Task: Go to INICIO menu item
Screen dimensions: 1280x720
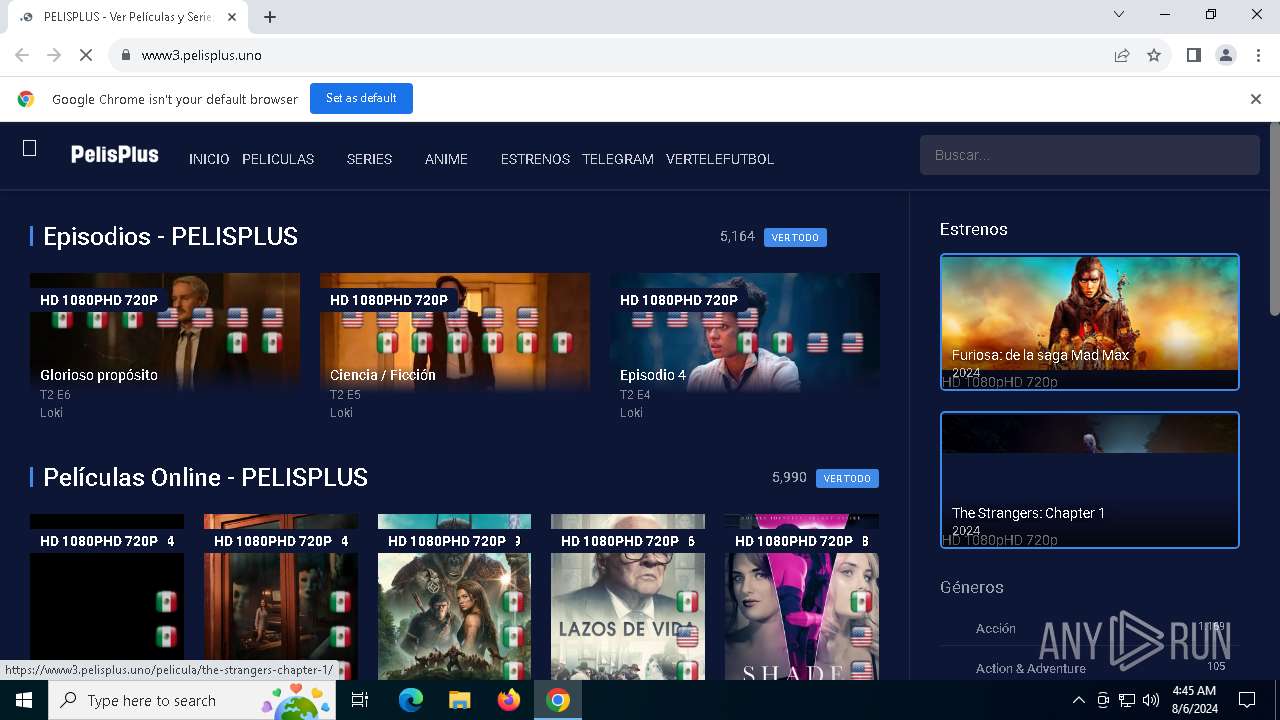Action: tap(209, 159)
